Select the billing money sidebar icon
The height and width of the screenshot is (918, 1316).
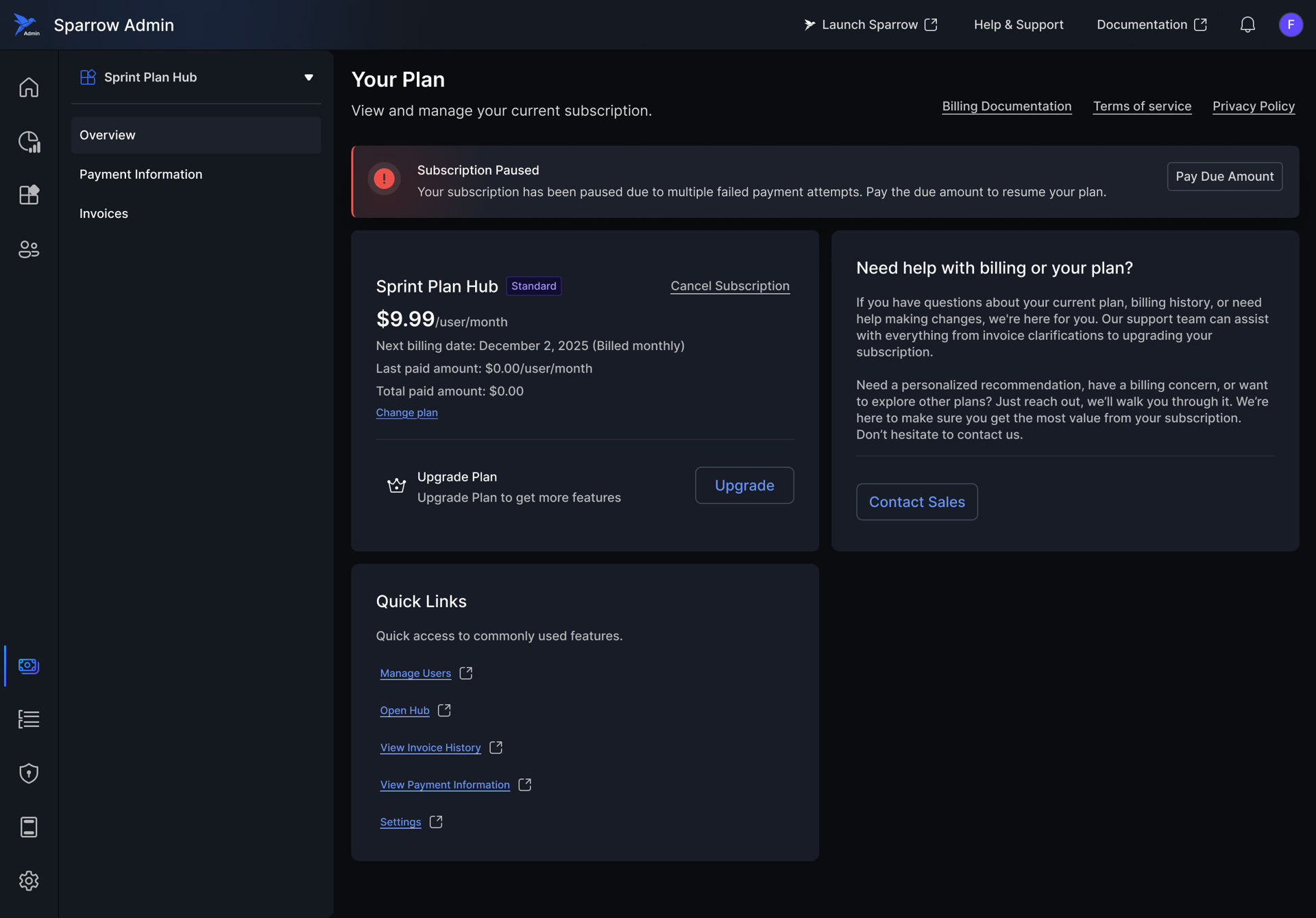[29, 665]
